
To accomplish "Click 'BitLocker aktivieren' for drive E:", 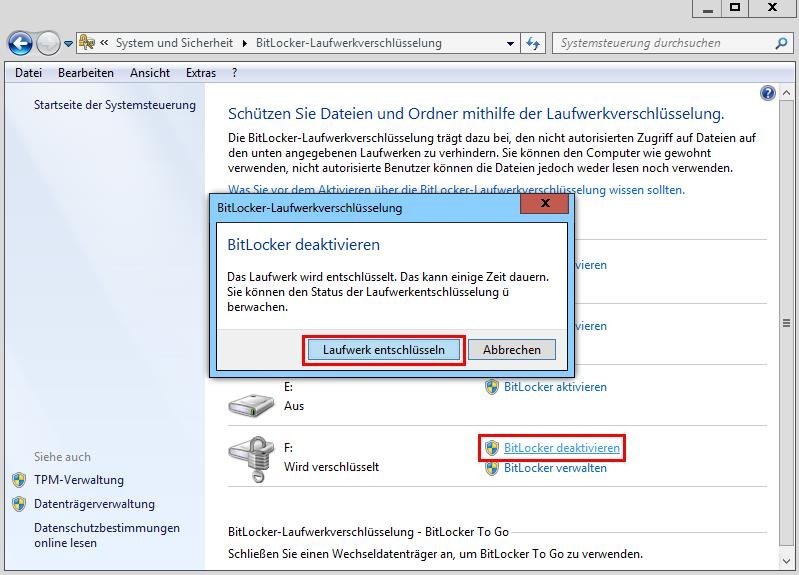I will click(x=555, y=387).
